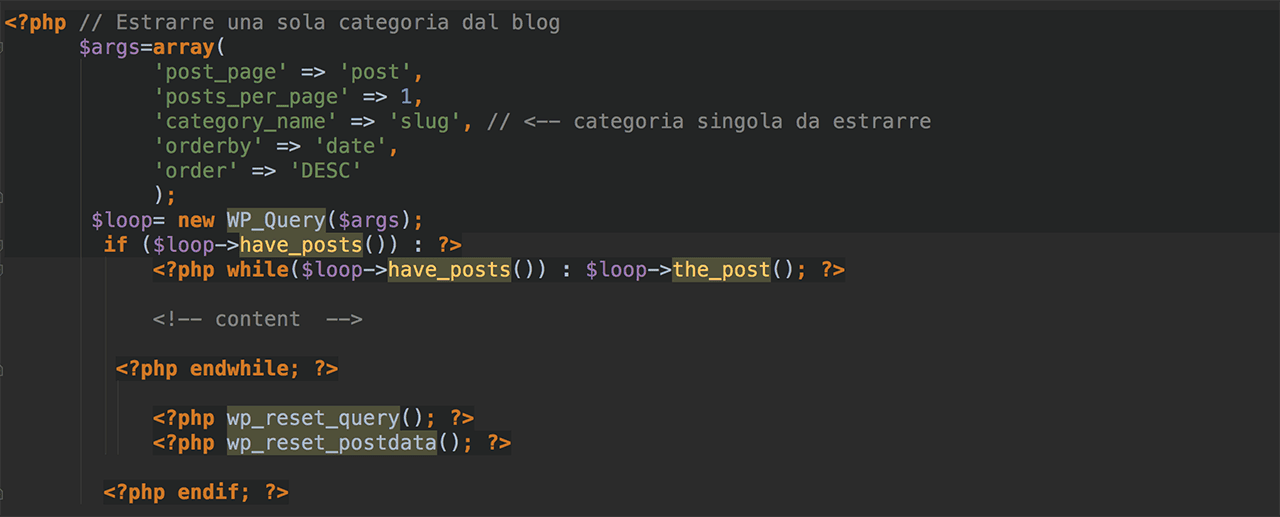Click the 'posts_per_page' key
Viewport: 1280px width, 517px height.
pos(252,97)
